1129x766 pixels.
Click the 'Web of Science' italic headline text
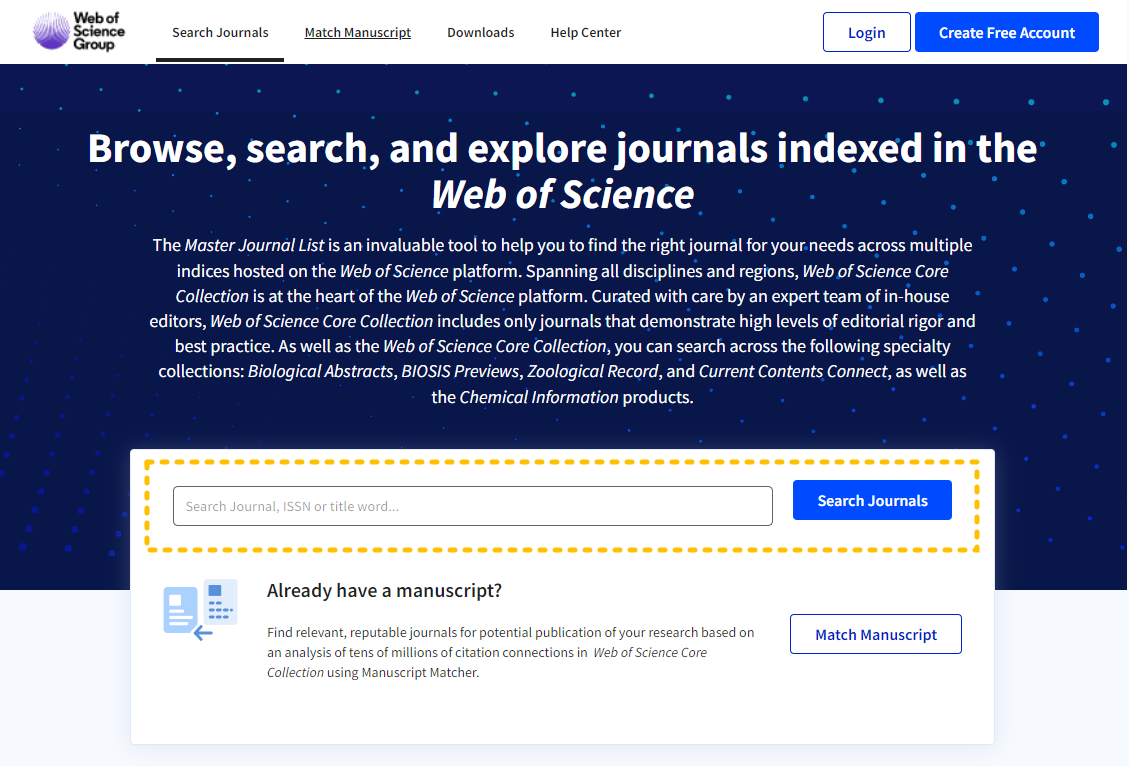tap(562, 194)
